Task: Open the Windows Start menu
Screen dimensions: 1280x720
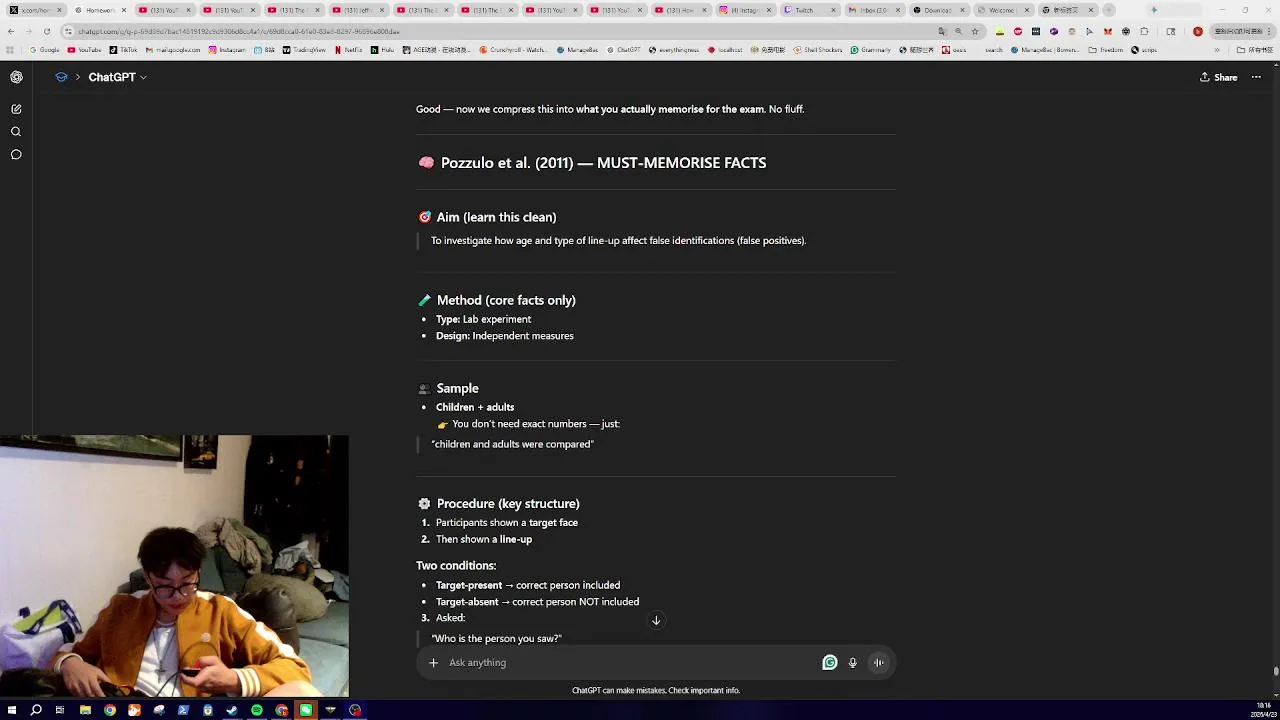Action: [x=11, y=710]
